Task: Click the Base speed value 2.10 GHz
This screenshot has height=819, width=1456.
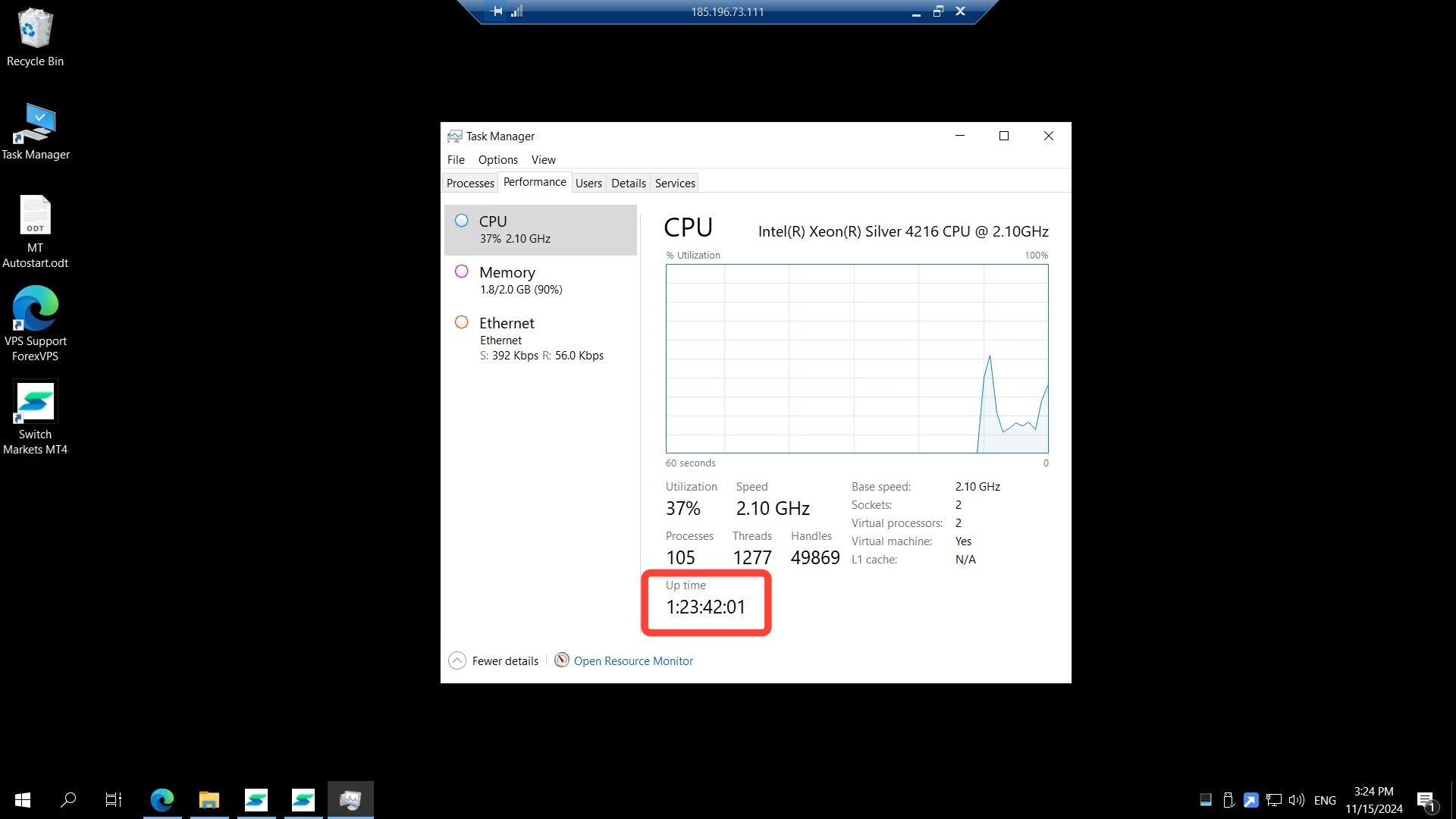Action: (977, 486)
